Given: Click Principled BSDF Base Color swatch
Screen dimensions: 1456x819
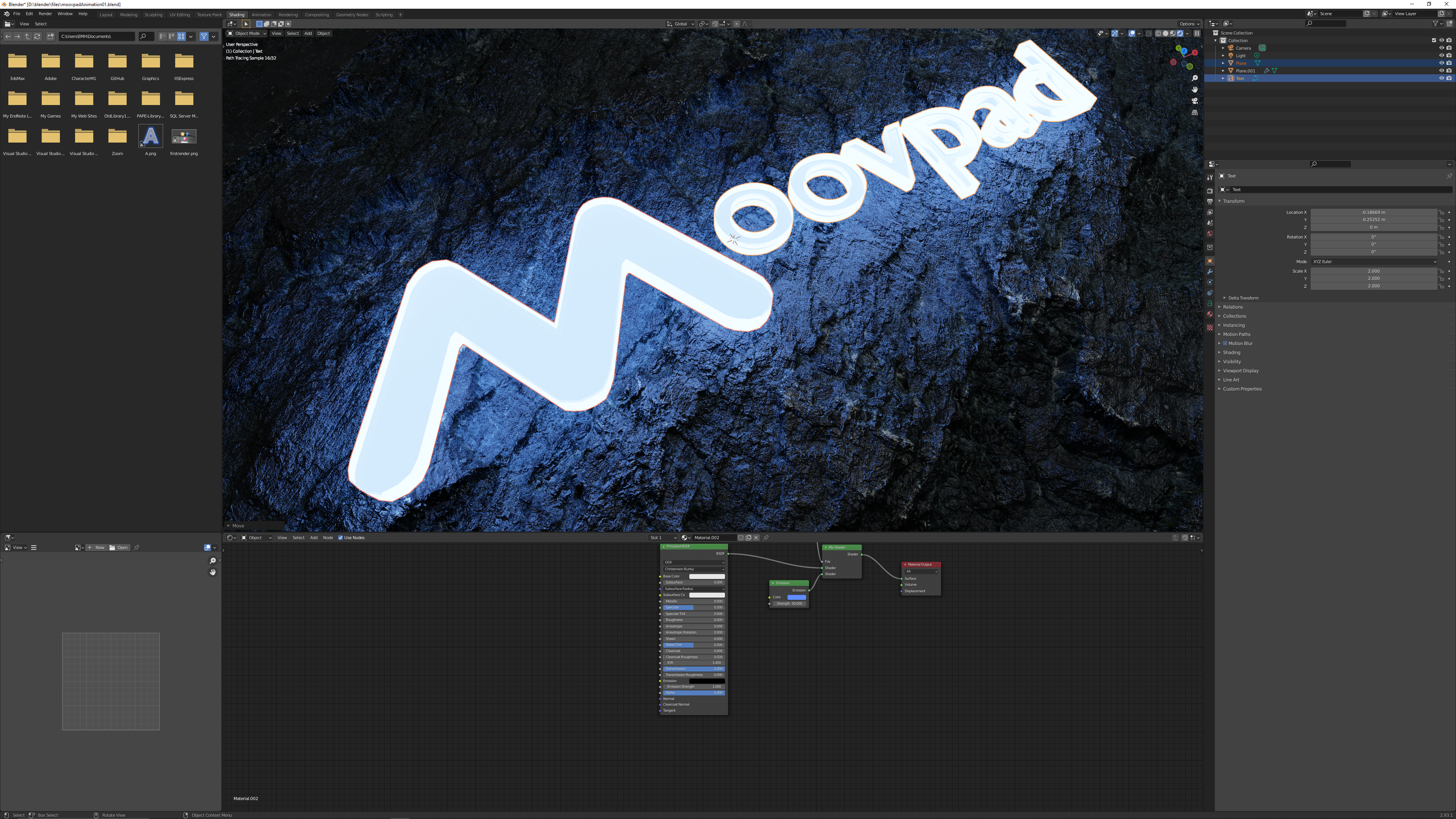Looking at the screenshot, I should pos(706,576).
